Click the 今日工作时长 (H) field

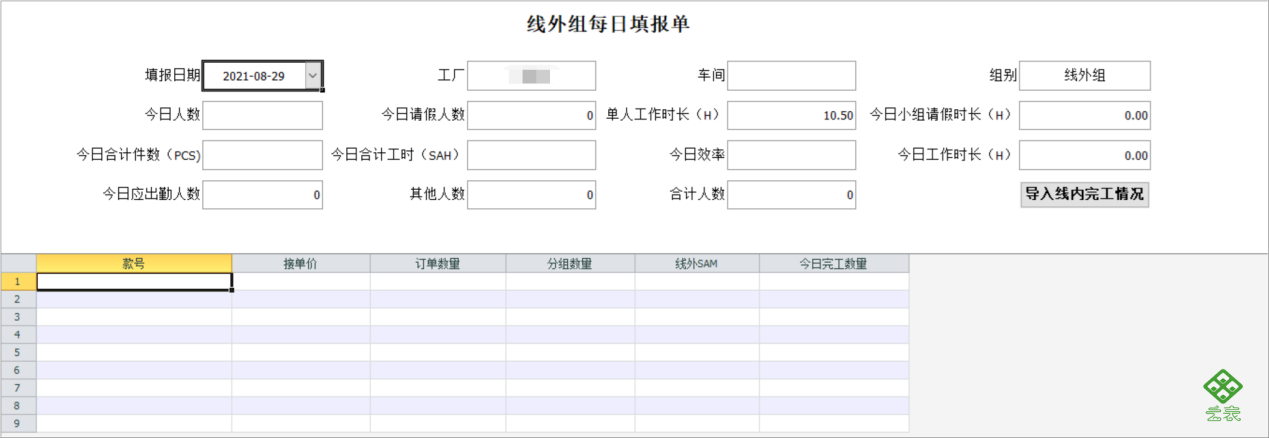tap(1084, 155)
